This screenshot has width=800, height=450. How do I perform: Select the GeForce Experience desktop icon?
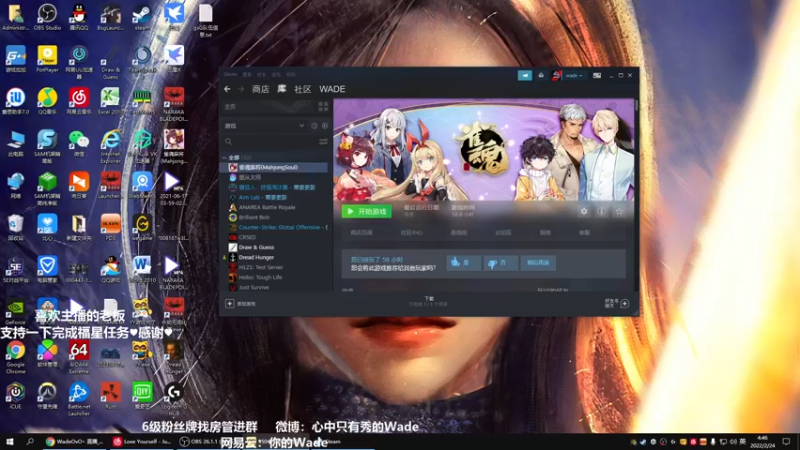pyautogui.click(x=15, y=312)
